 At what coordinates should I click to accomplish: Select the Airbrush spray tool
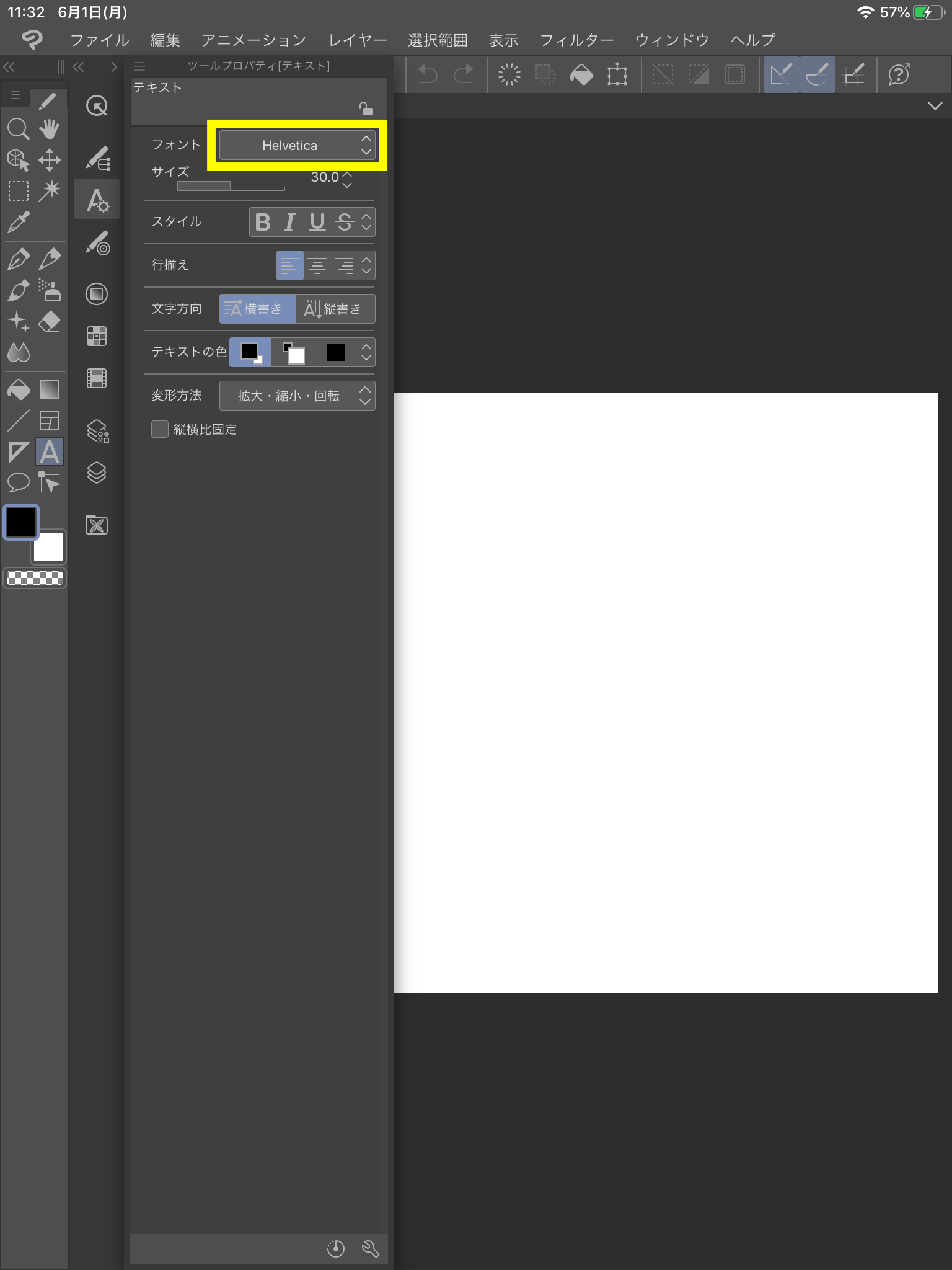(x=50, y=290)
